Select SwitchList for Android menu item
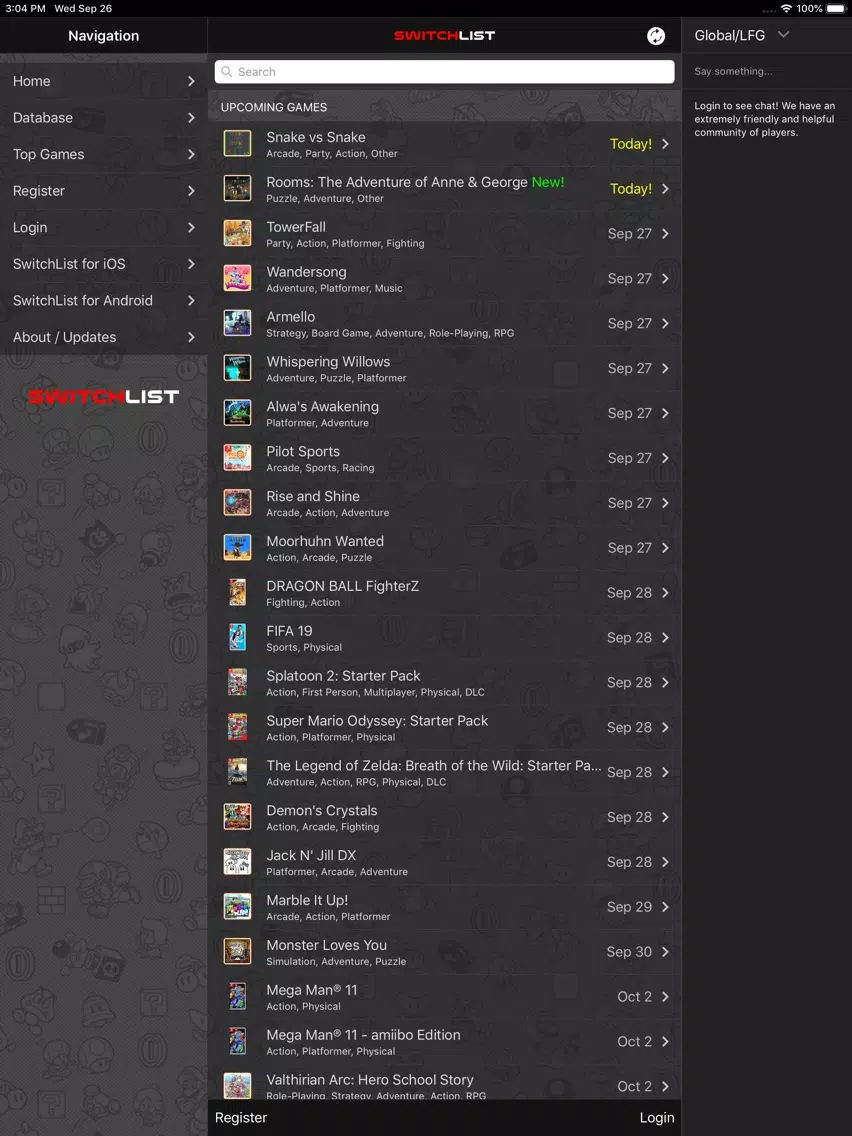The height and width of the screenshot is (1136, 852). click(x=104, y=301)
